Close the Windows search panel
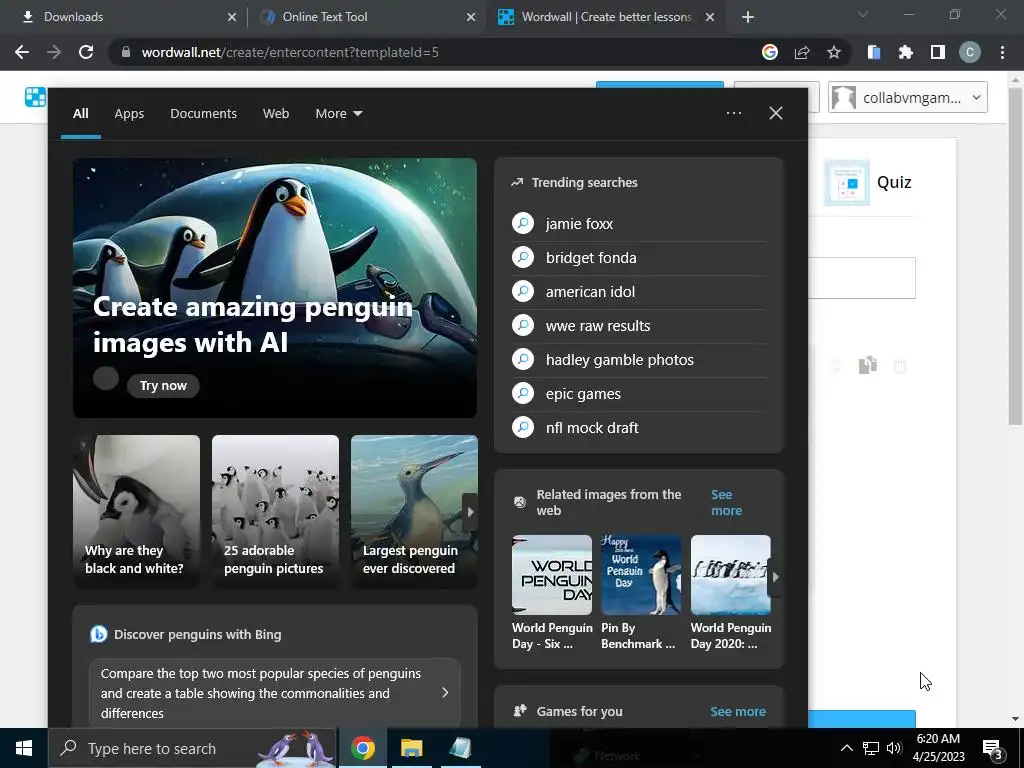This screenshot has height=768, width=1024. [x=776, y=113]
